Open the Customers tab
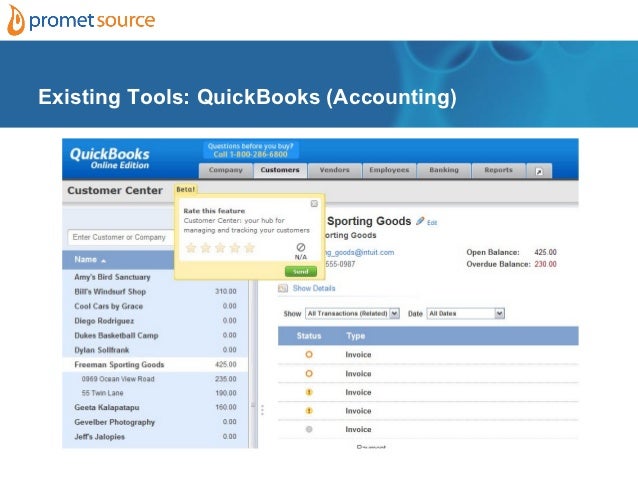Image resolution: width=638 pixels, height=479 pixels. pyautogui.click(x=280, y=171)
